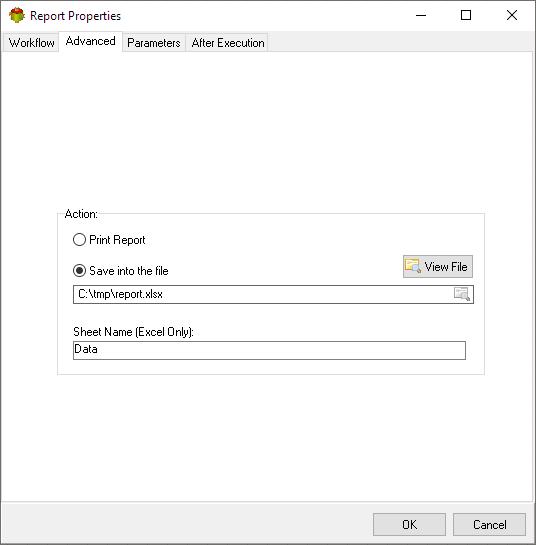Click the Report Properties app icon
Image resolution: width=536 pixels, height=545 pixels.
coord(17,16)
